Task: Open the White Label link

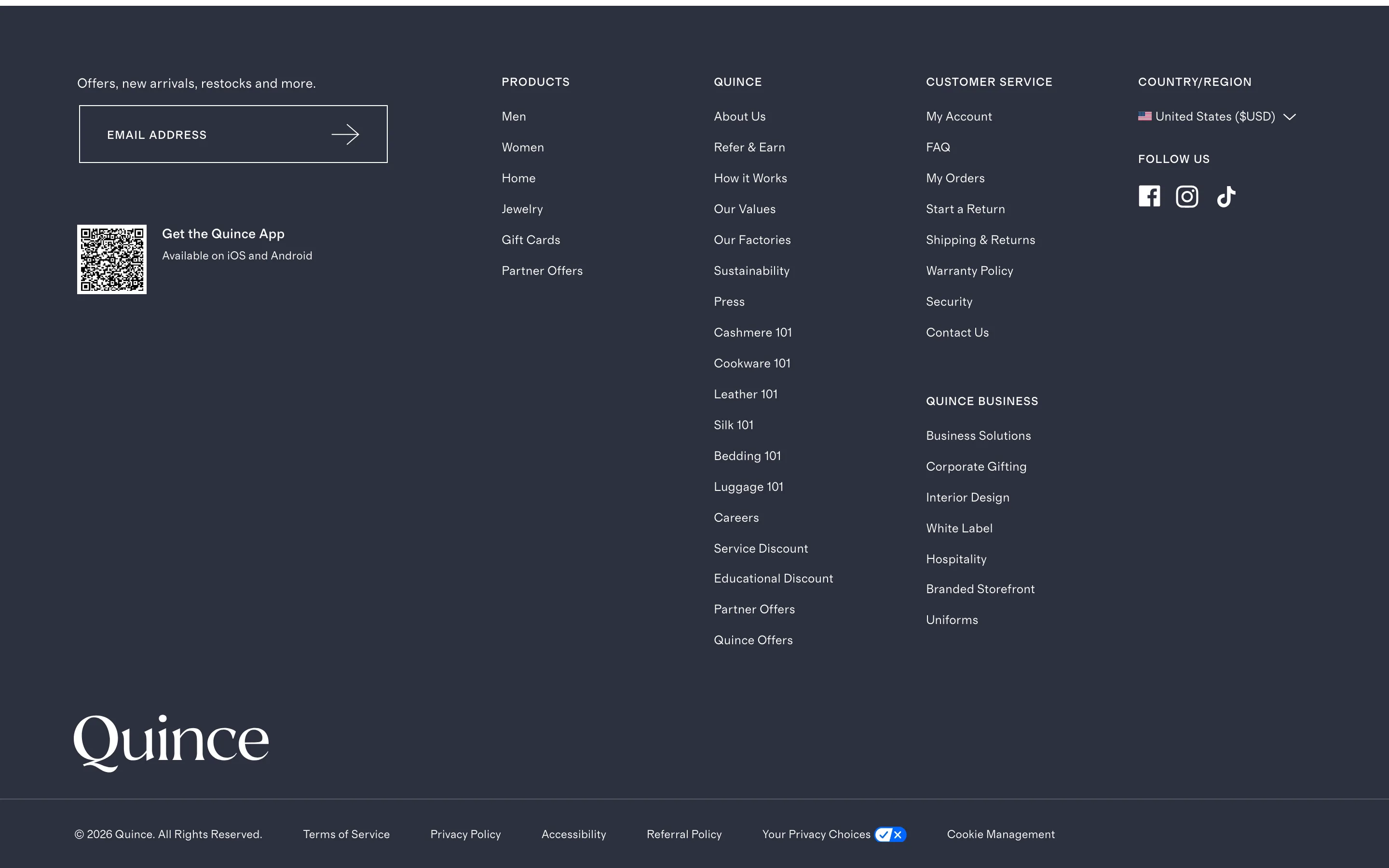Action: (959, 528)
